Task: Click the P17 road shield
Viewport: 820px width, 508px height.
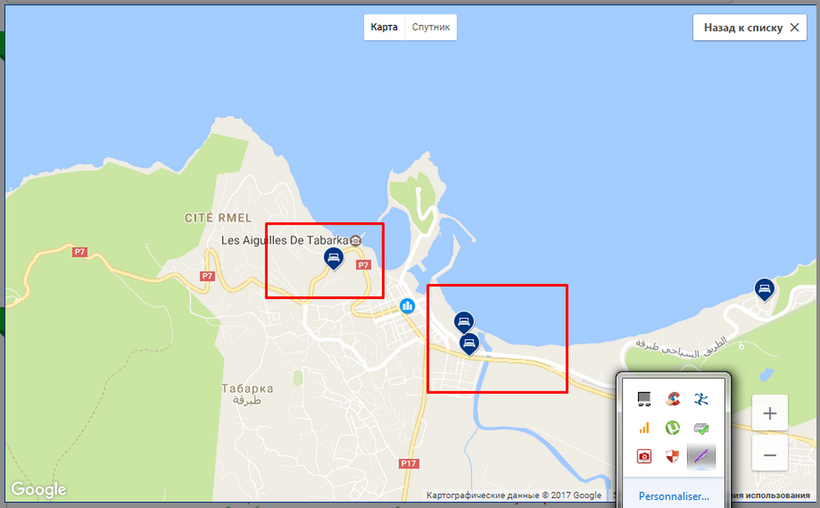Action: (x=408, y=463)
